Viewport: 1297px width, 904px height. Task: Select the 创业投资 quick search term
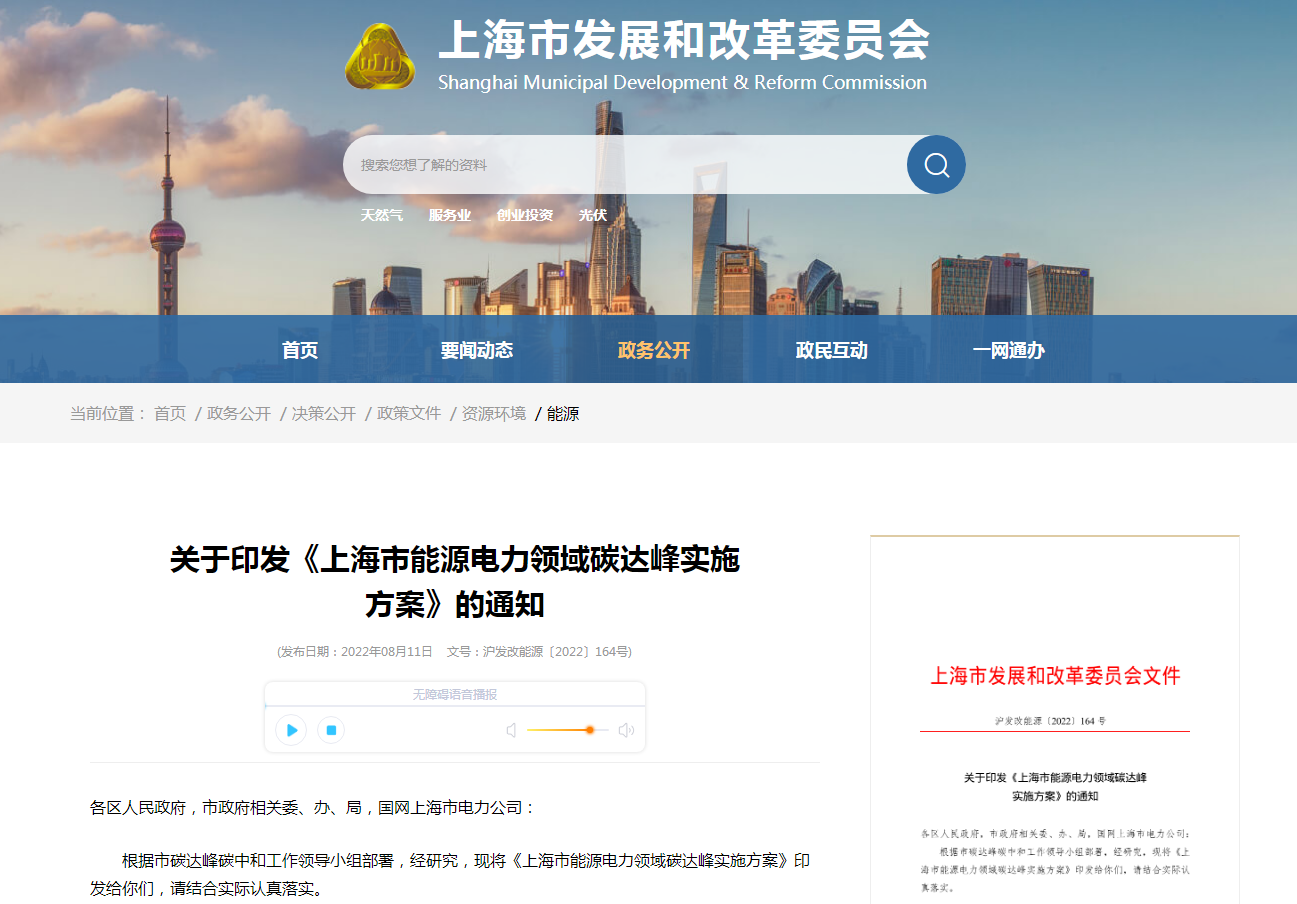pos(523,215)
